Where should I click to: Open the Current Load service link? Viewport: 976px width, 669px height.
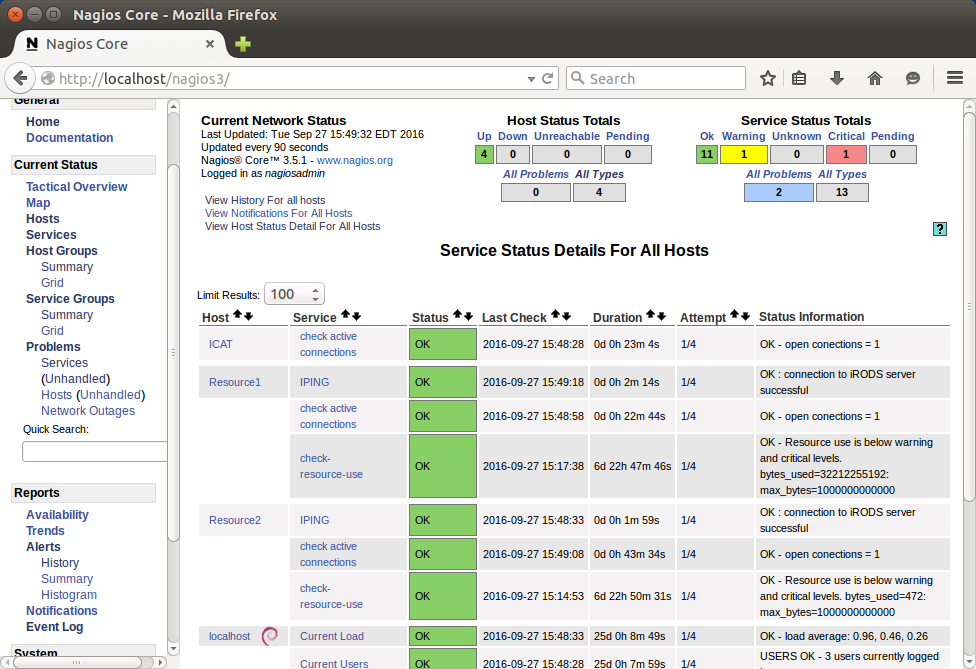[332, 636]
